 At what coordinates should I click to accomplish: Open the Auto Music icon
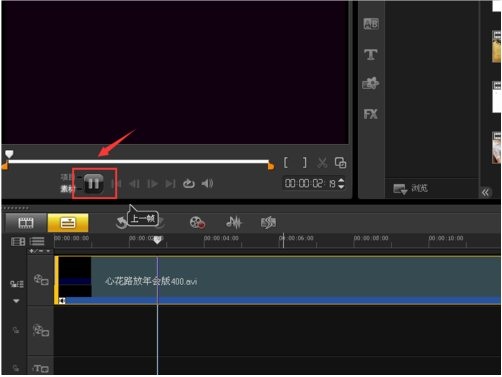click(268, 223)
